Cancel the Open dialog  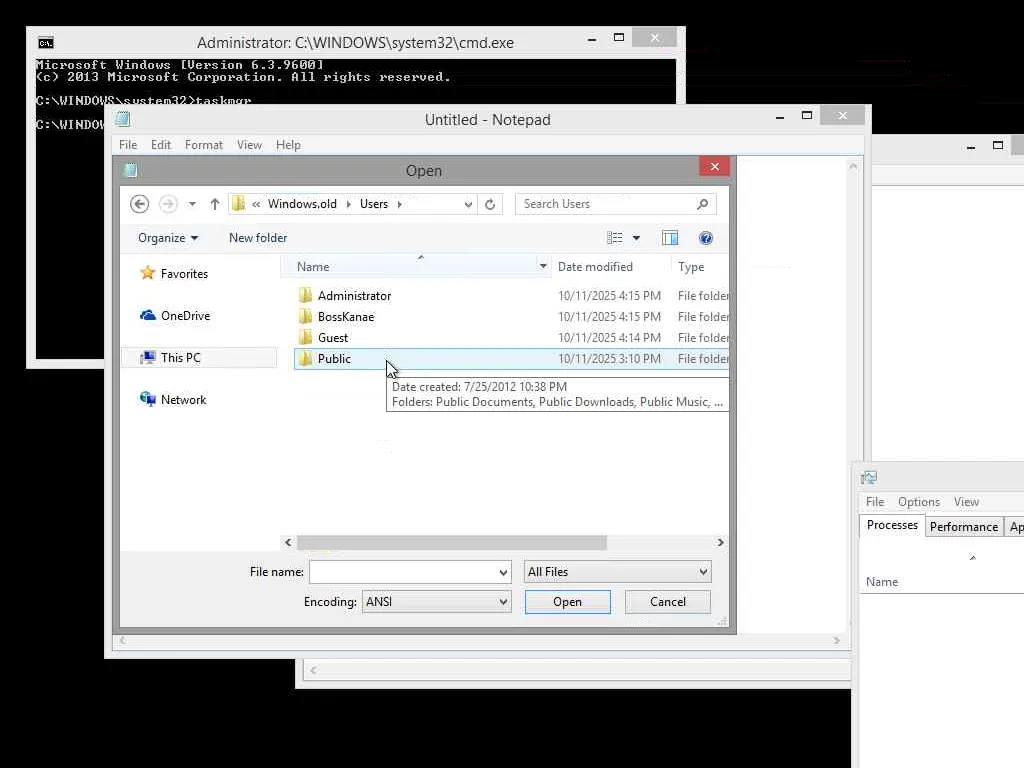[x=667, y=602]
